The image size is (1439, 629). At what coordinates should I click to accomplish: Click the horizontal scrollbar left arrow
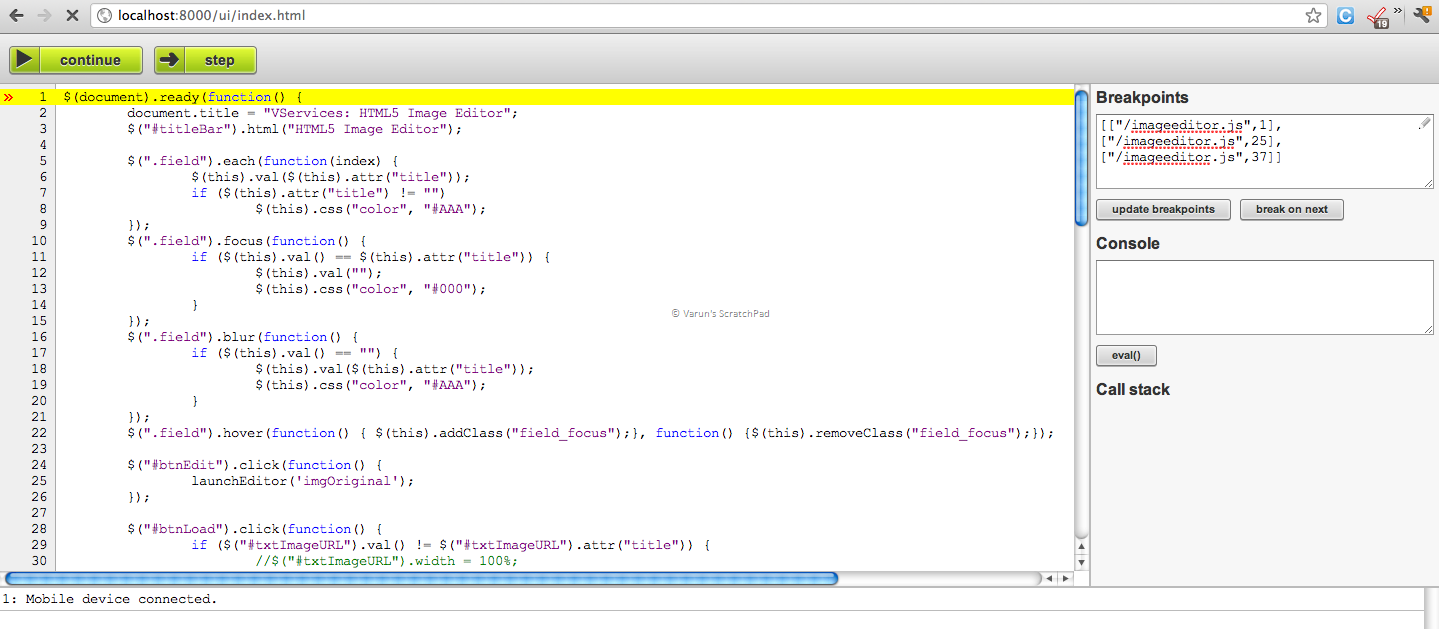click(x=1049, y=578)
